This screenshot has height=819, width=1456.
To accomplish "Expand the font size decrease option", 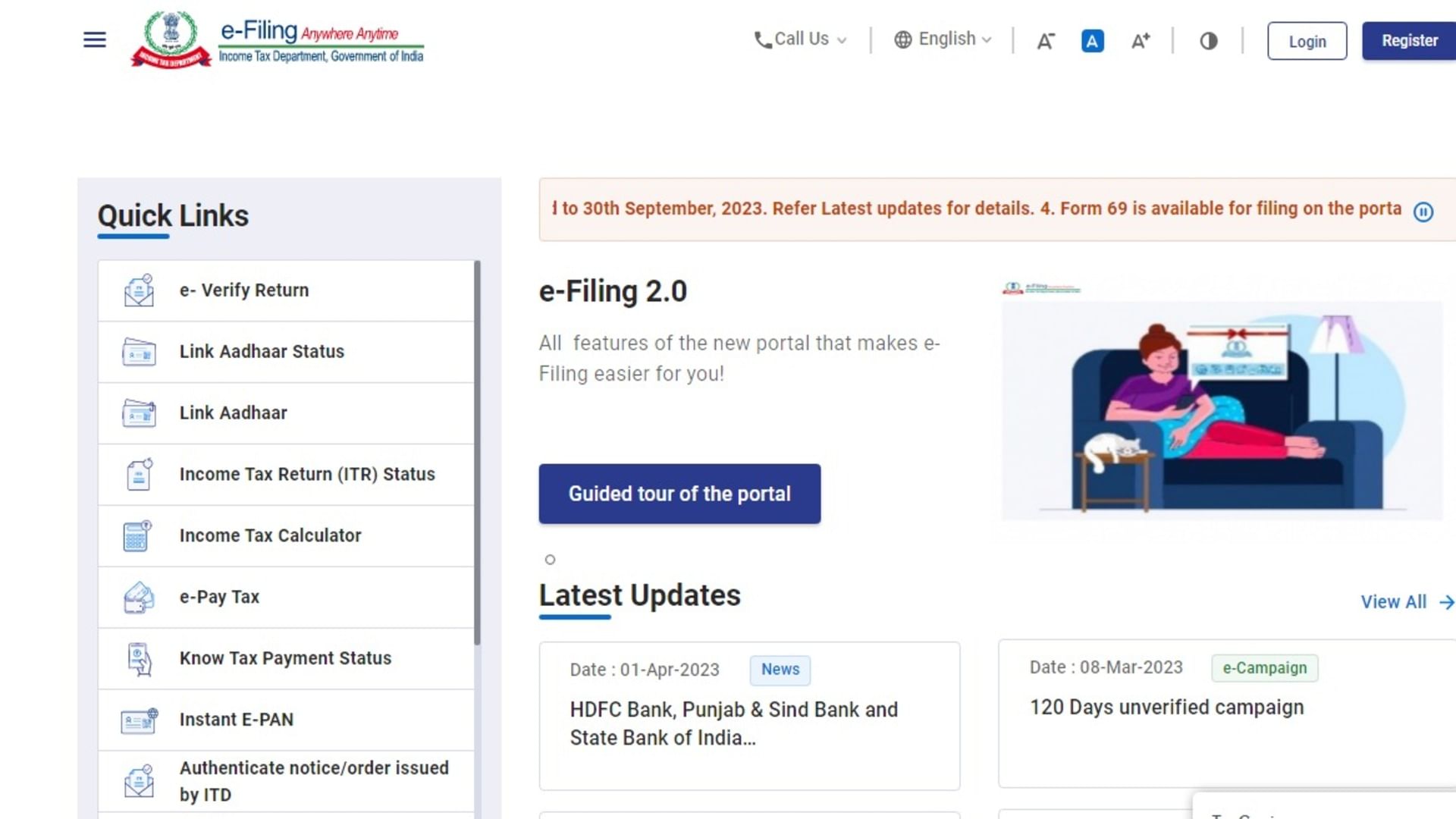I will point(1045,41).
